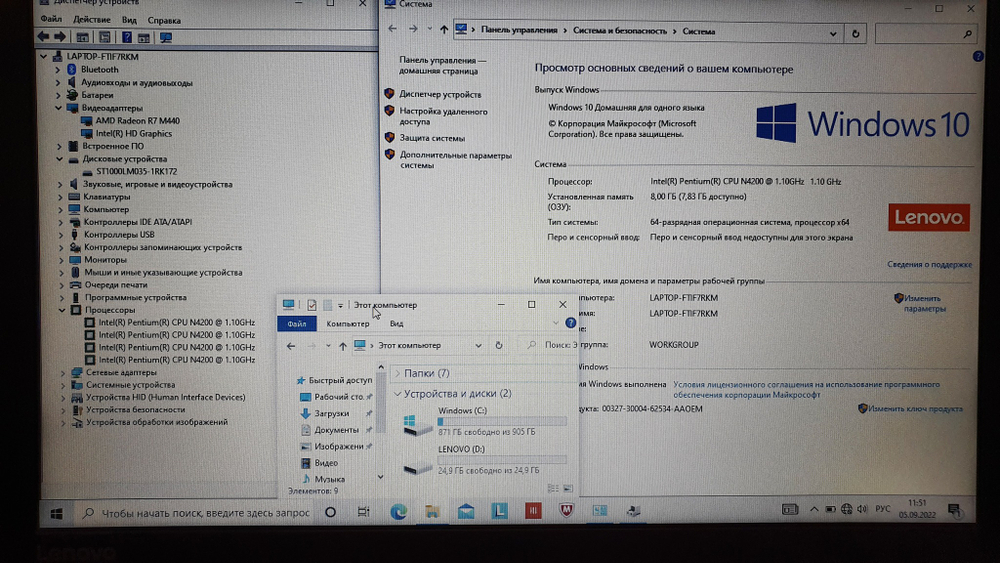Click the scan hardware monitor toolbar icon
1000x563 pixels.
click(x=166, y=38)
